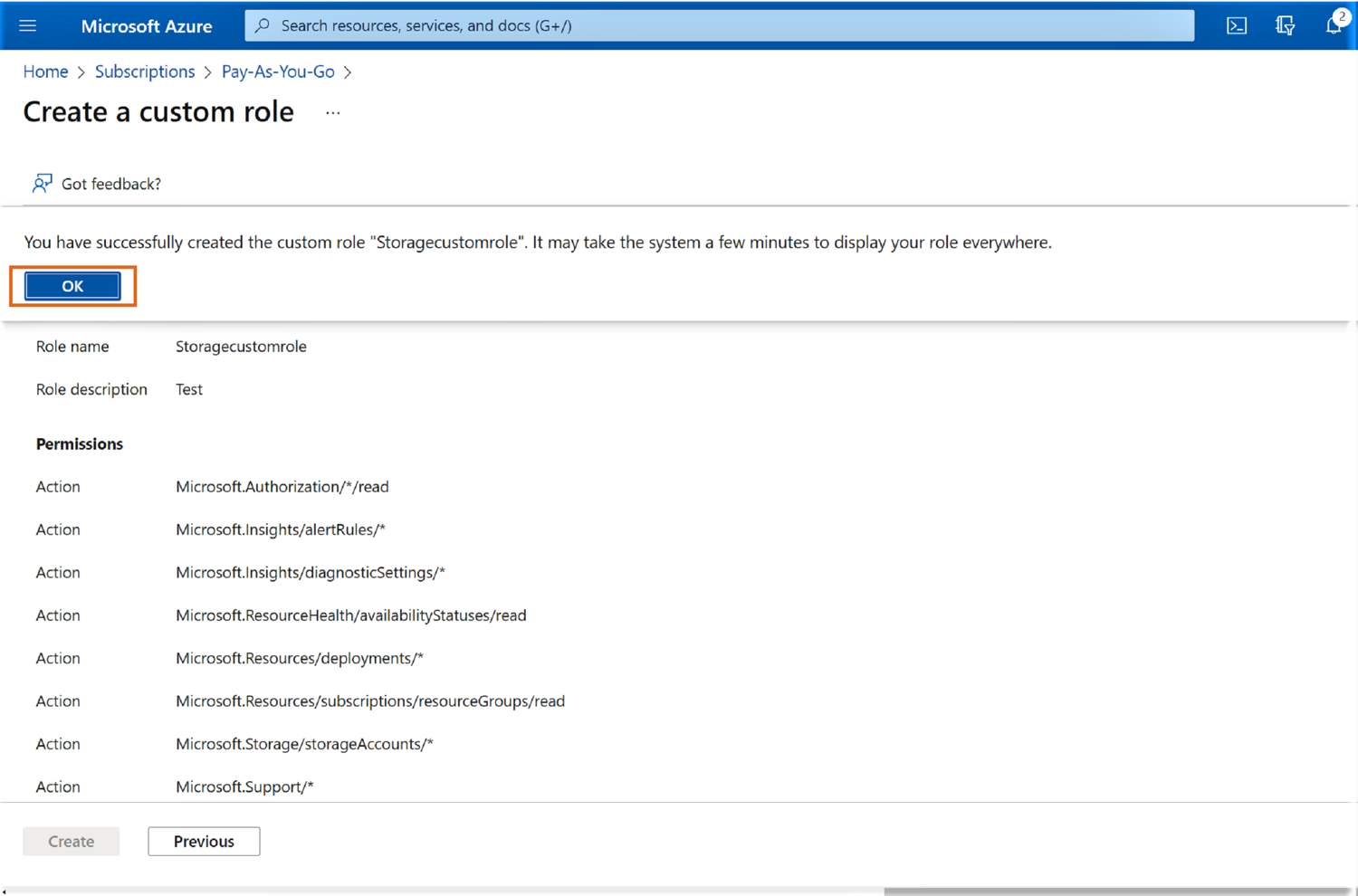Open the directory and subscription filter icon
This screenshot has width=1358, height=896.
click(x=1285, y=25)
